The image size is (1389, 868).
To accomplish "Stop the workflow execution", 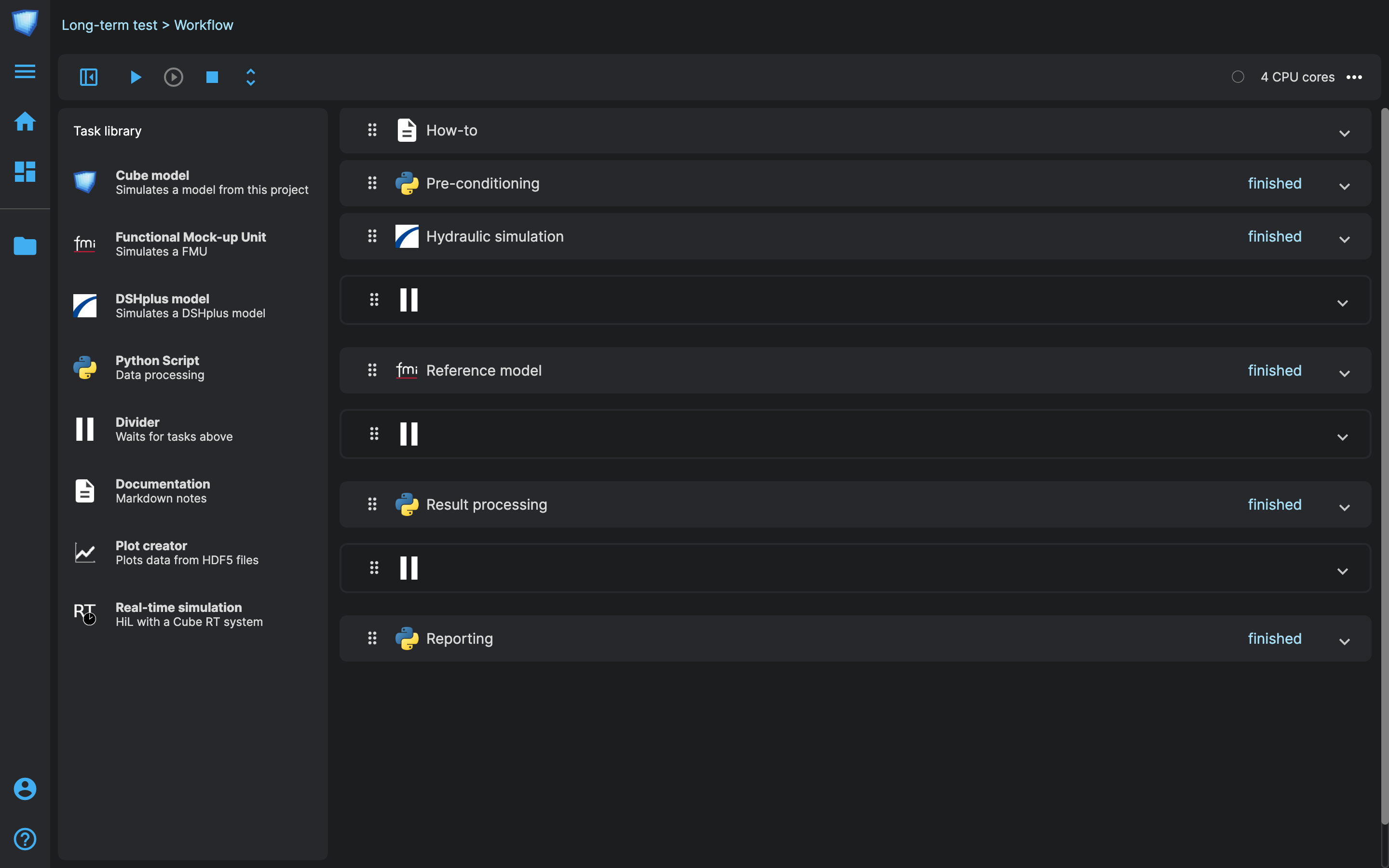I will [x=212, y=77].
